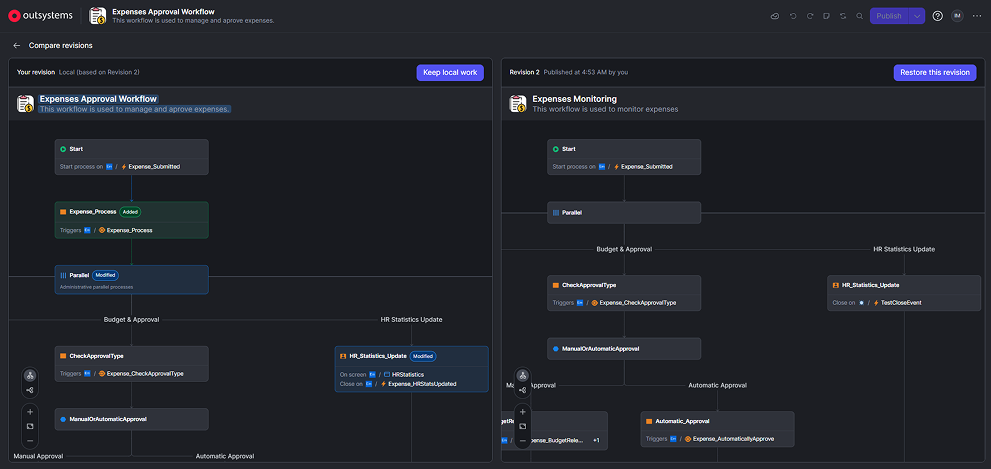Select the Parallel node in your revision
The height and width of the screenshot is (469, 991).
(x=131, y=279)
